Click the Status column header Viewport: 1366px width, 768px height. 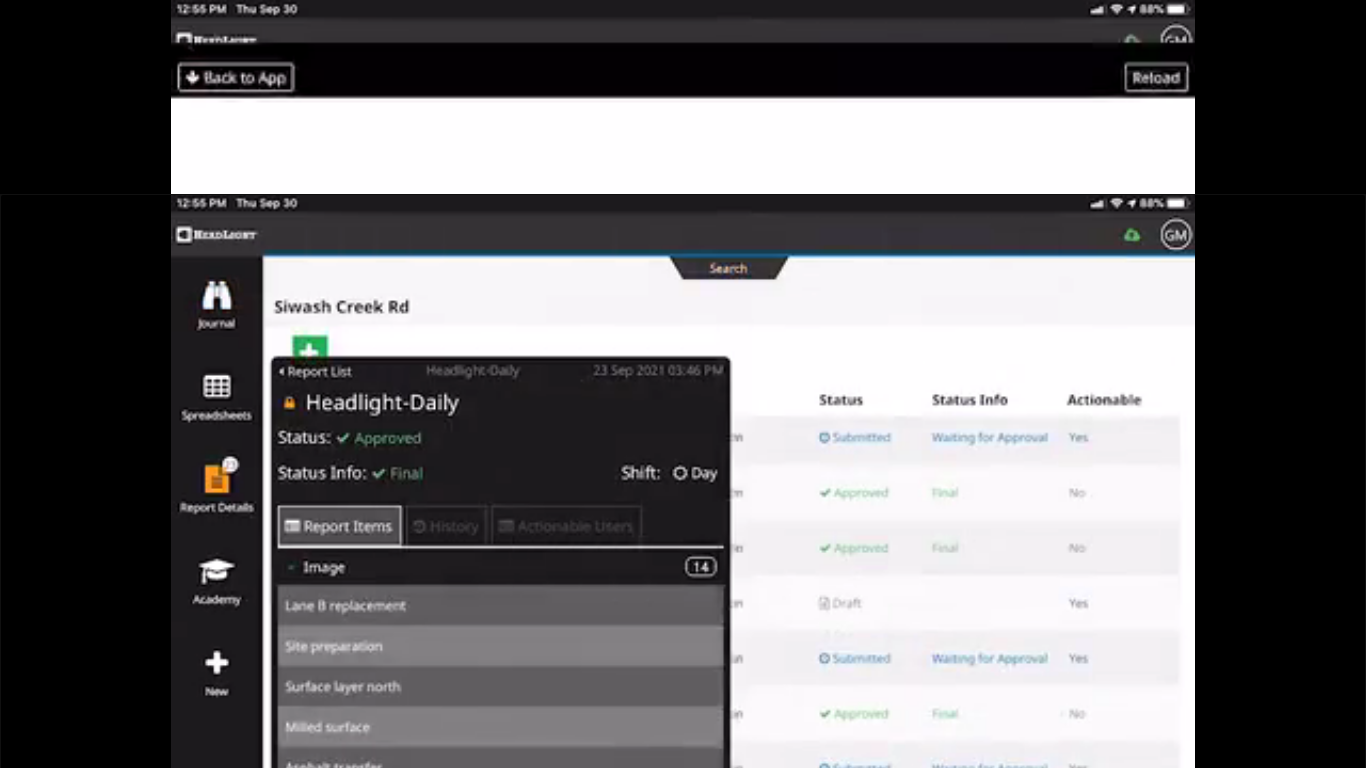pos(841,400)
